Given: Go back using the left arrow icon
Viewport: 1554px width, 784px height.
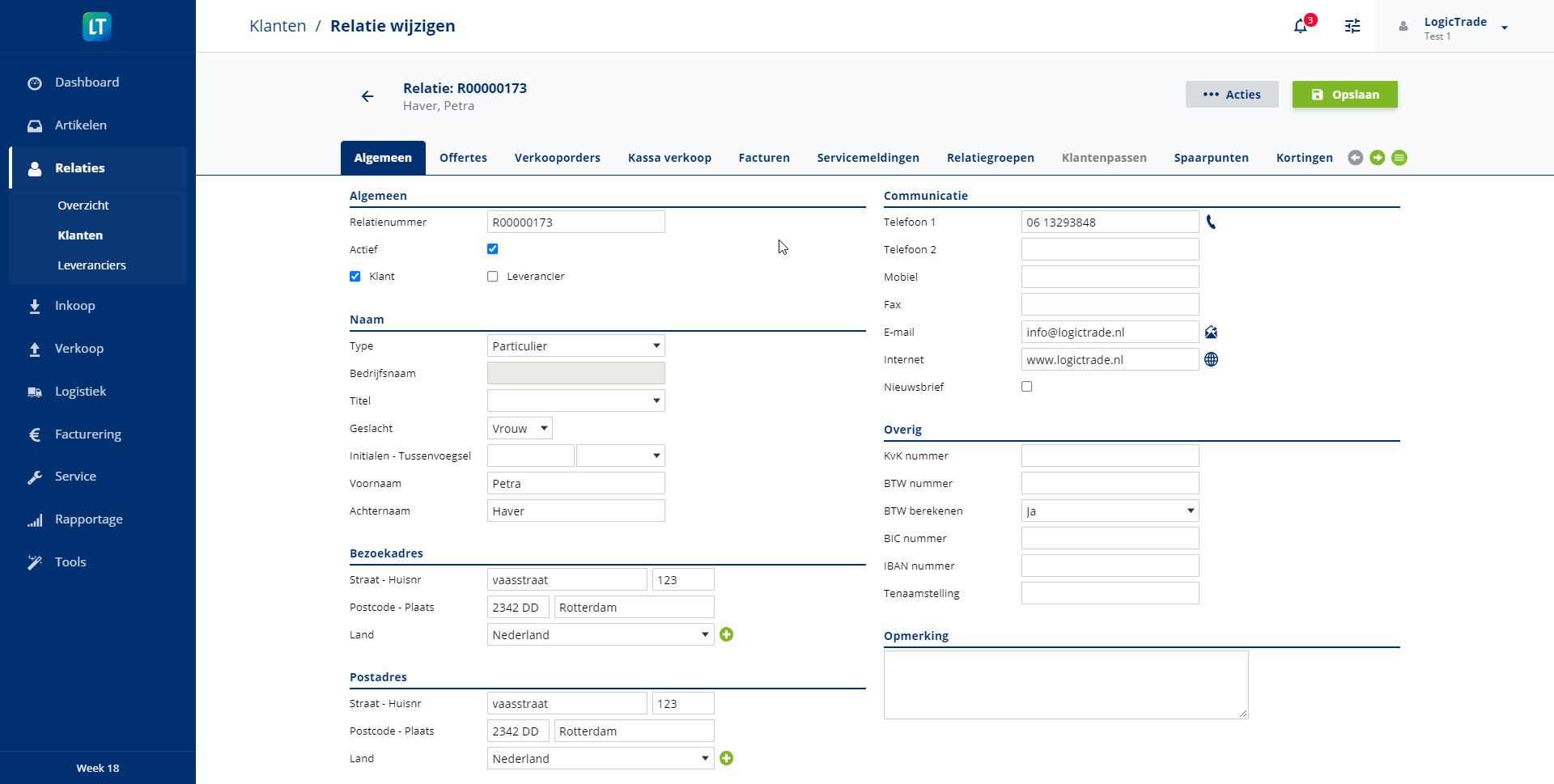Looking at the screenshot, I should point(367,96).
